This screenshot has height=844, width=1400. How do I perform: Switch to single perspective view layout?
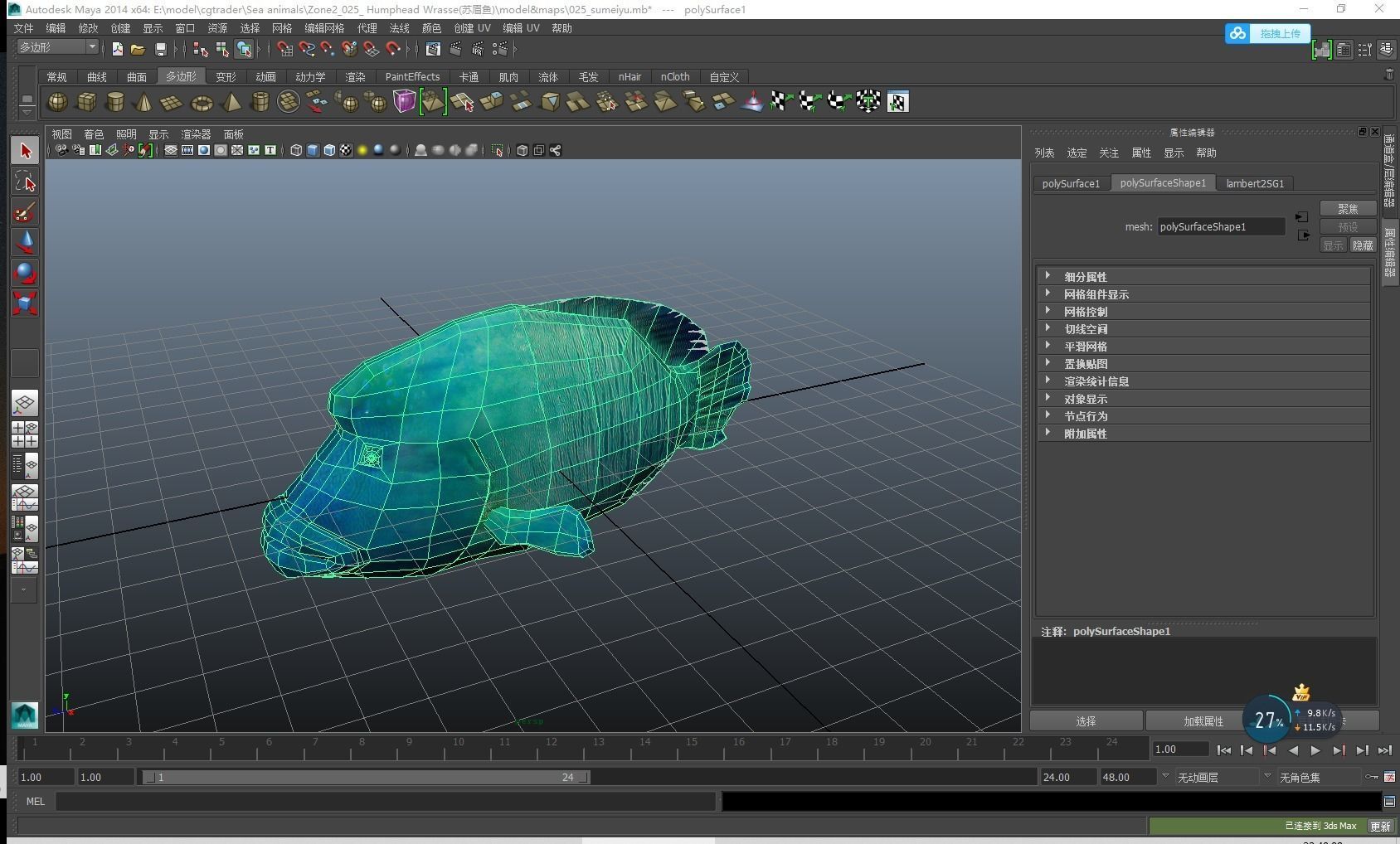pyautogui.click(x=25, y=404)
